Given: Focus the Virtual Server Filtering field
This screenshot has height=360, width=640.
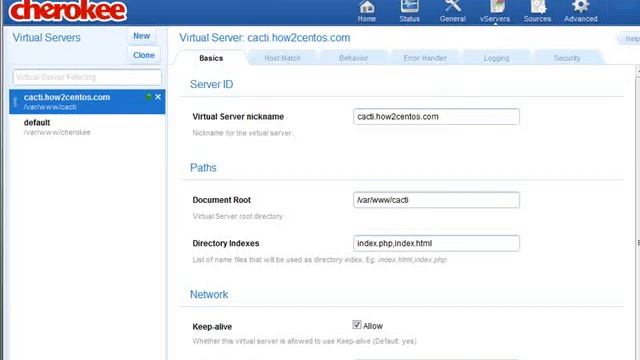Looking at the screenshot, I should tap(87, 77).
